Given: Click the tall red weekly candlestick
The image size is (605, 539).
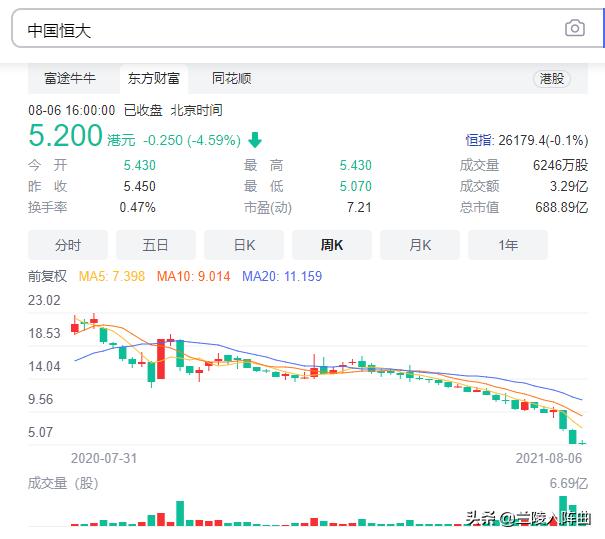Looking at the screenshot, I should pyautogui.click(x=161, y=359).
